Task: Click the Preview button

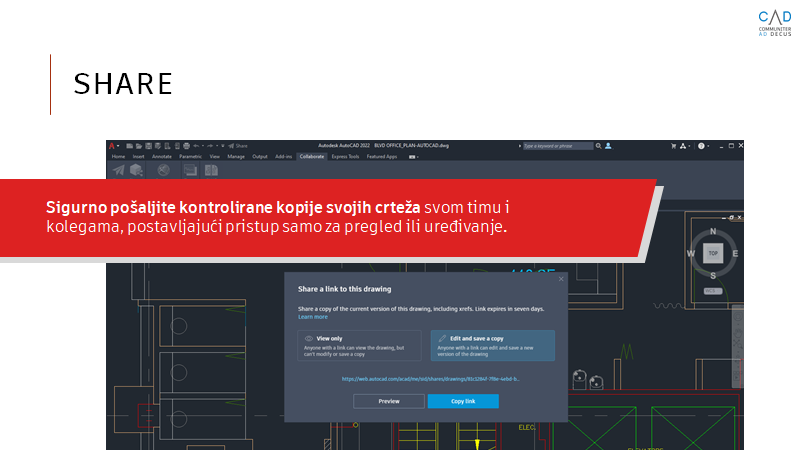Action: click(x=389, y=402)
